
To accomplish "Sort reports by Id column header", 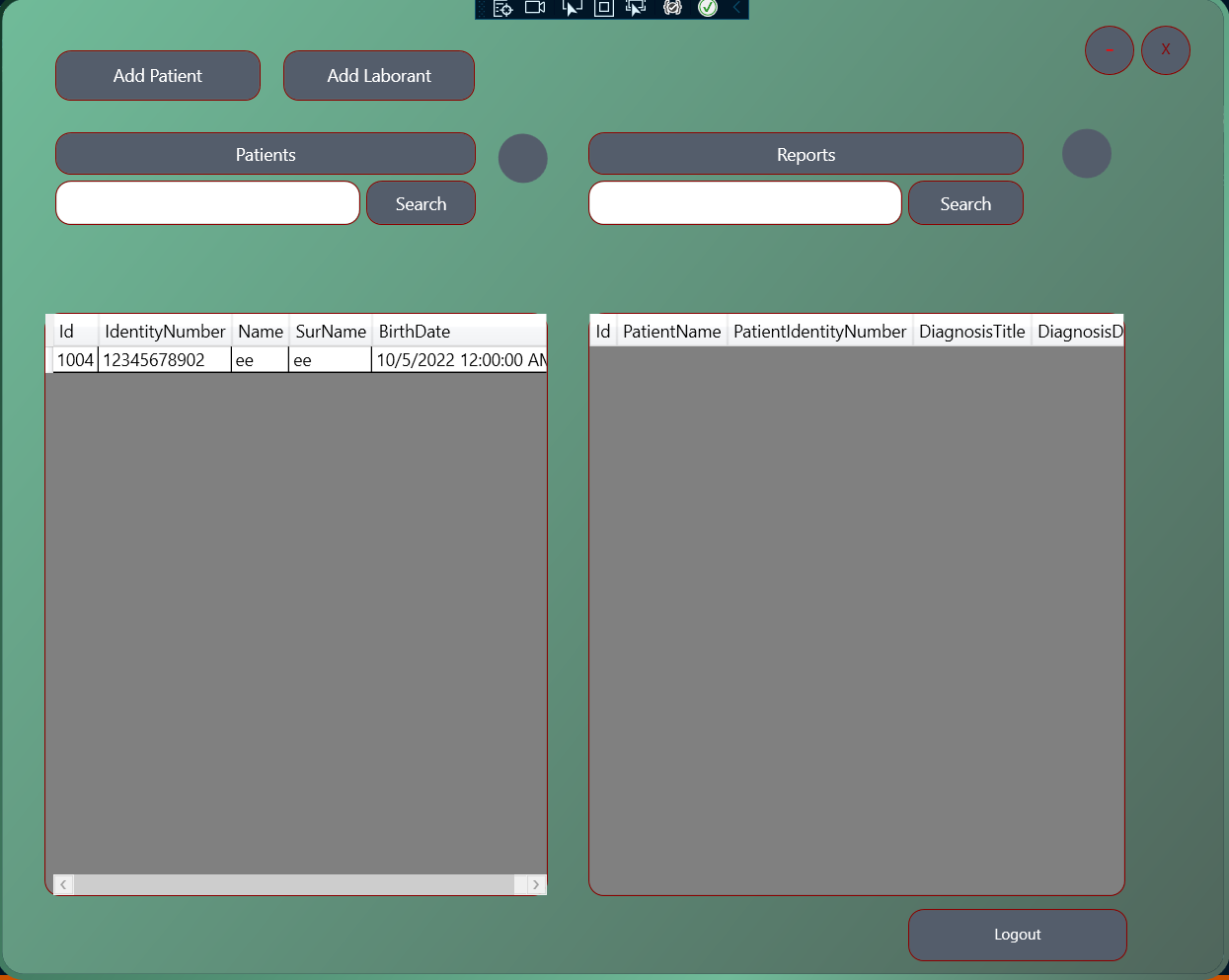I will point(603,332).
